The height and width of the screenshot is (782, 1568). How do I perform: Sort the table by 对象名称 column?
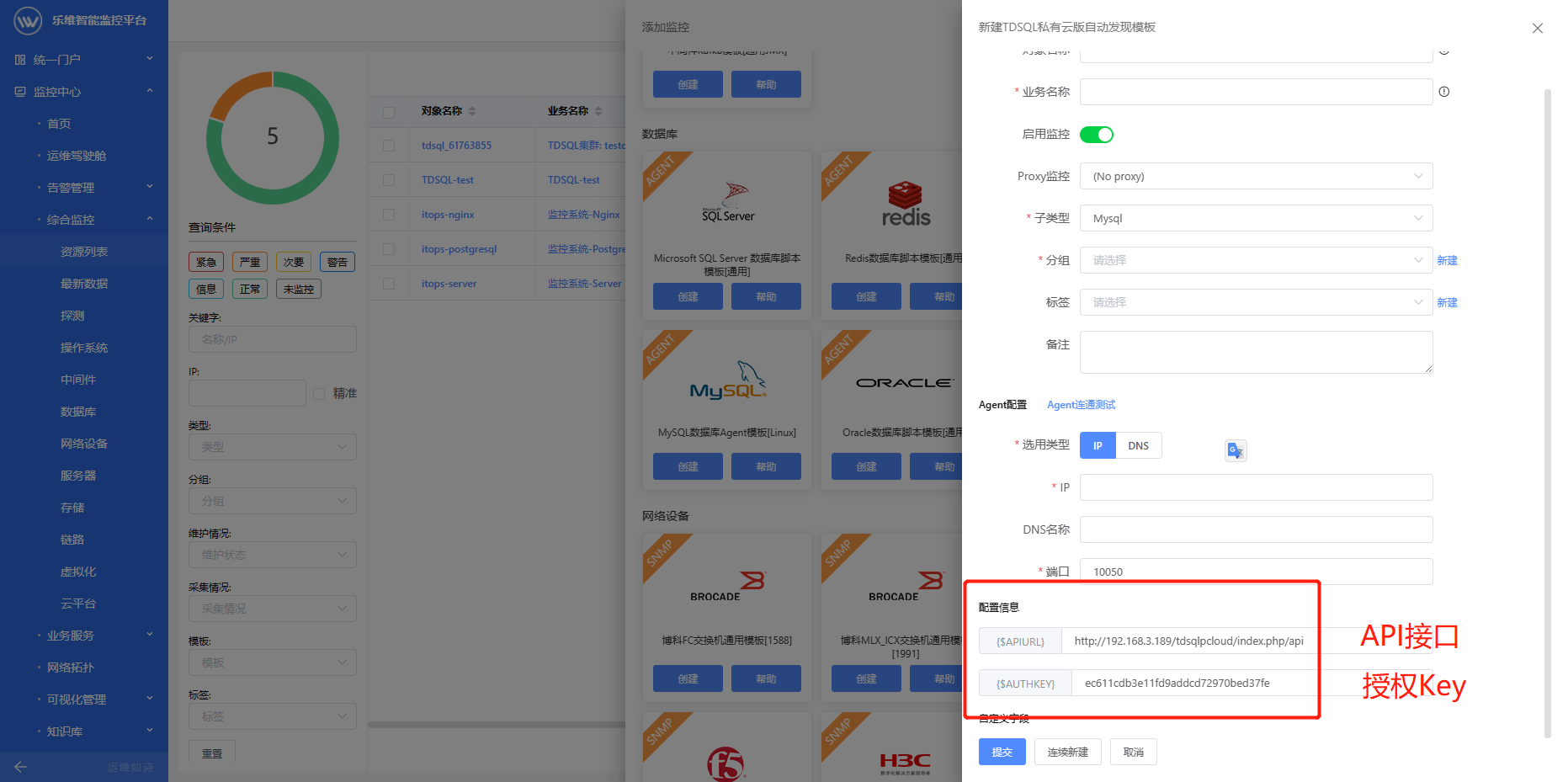point(472,111)
